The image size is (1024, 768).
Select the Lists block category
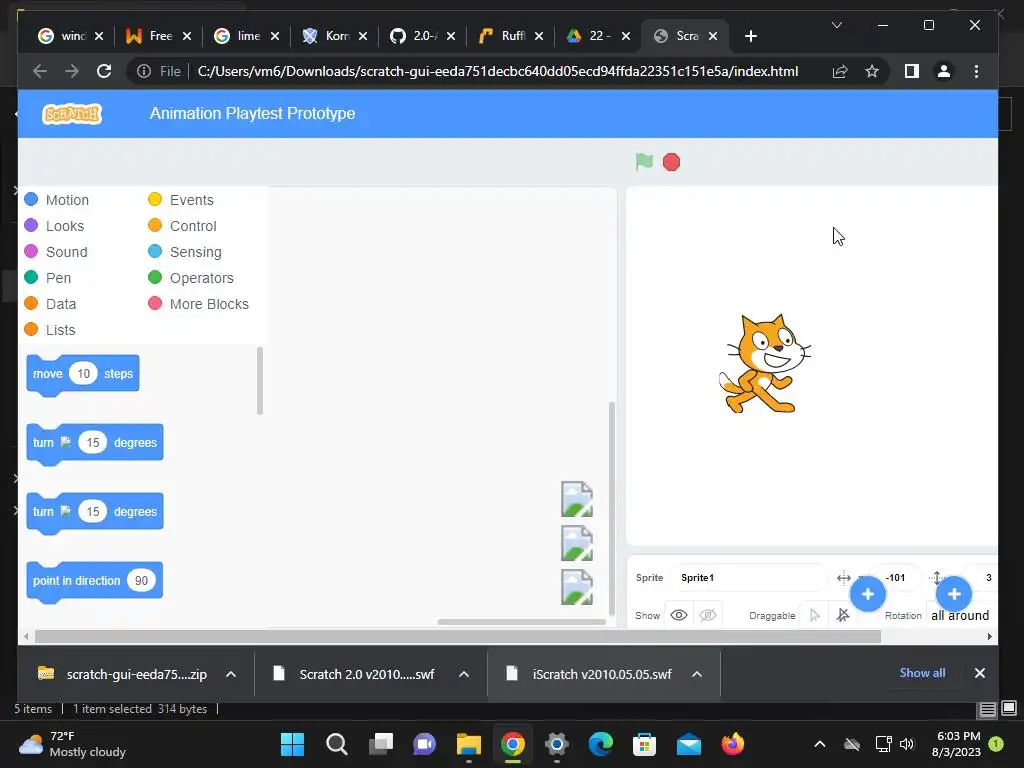(x=50, y=330)
